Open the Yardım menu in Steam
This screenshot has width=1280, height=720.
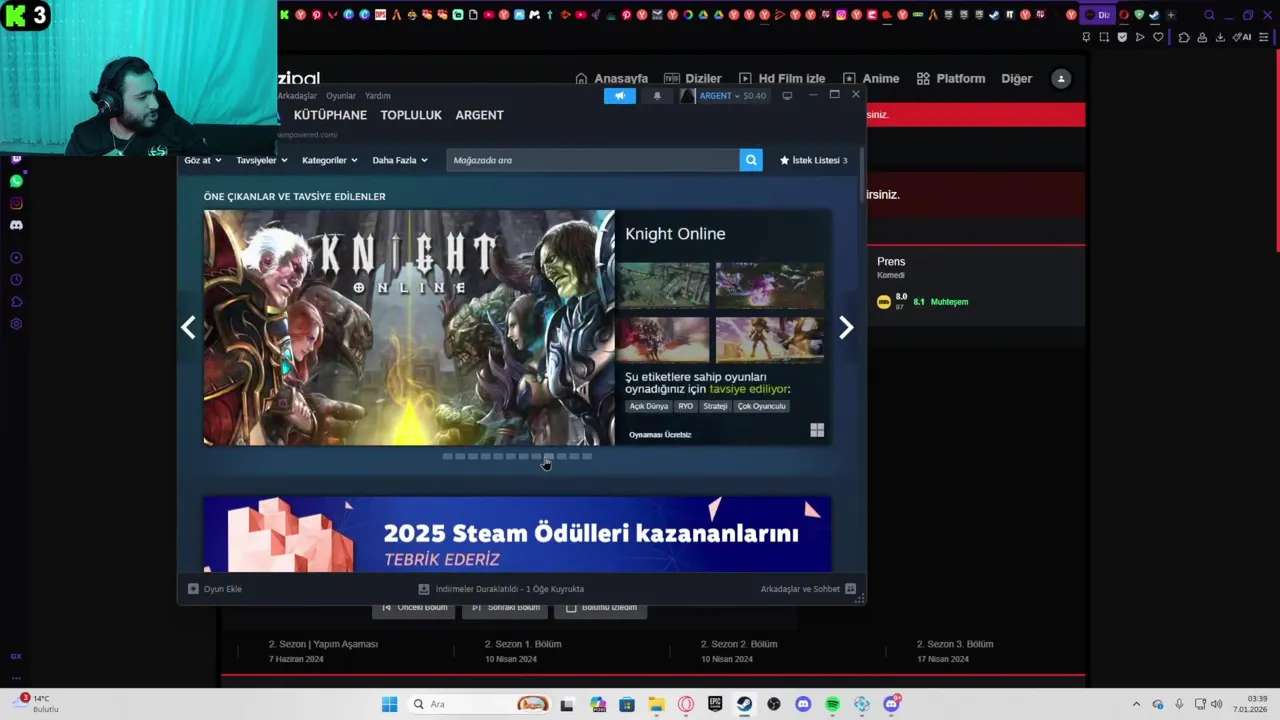click(x=378, y=96)
